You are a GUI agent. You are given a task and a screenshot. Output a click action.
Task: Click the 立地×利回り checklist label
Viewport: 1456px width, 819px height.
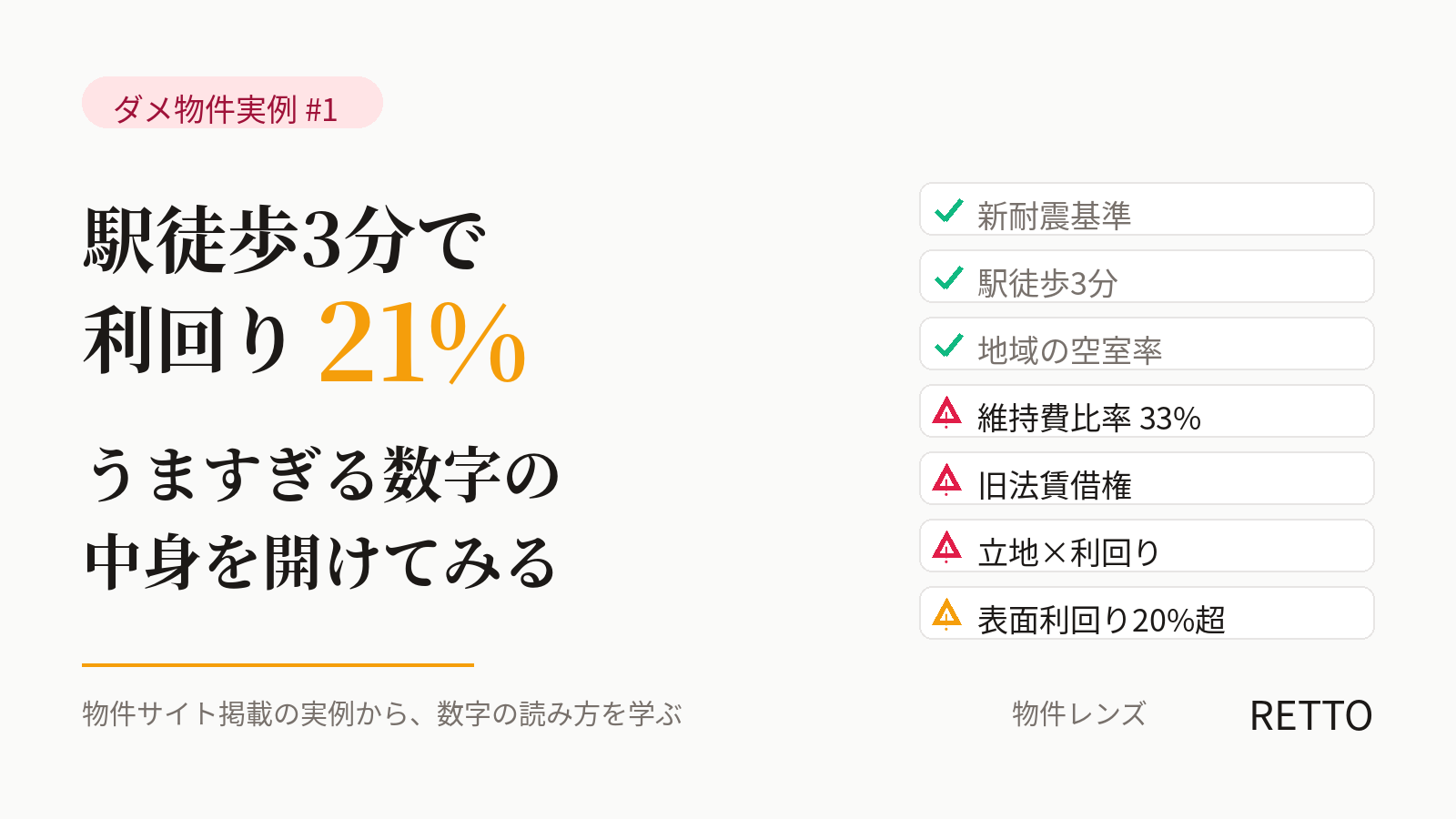pyautogui.click(x=1069, y=553)
